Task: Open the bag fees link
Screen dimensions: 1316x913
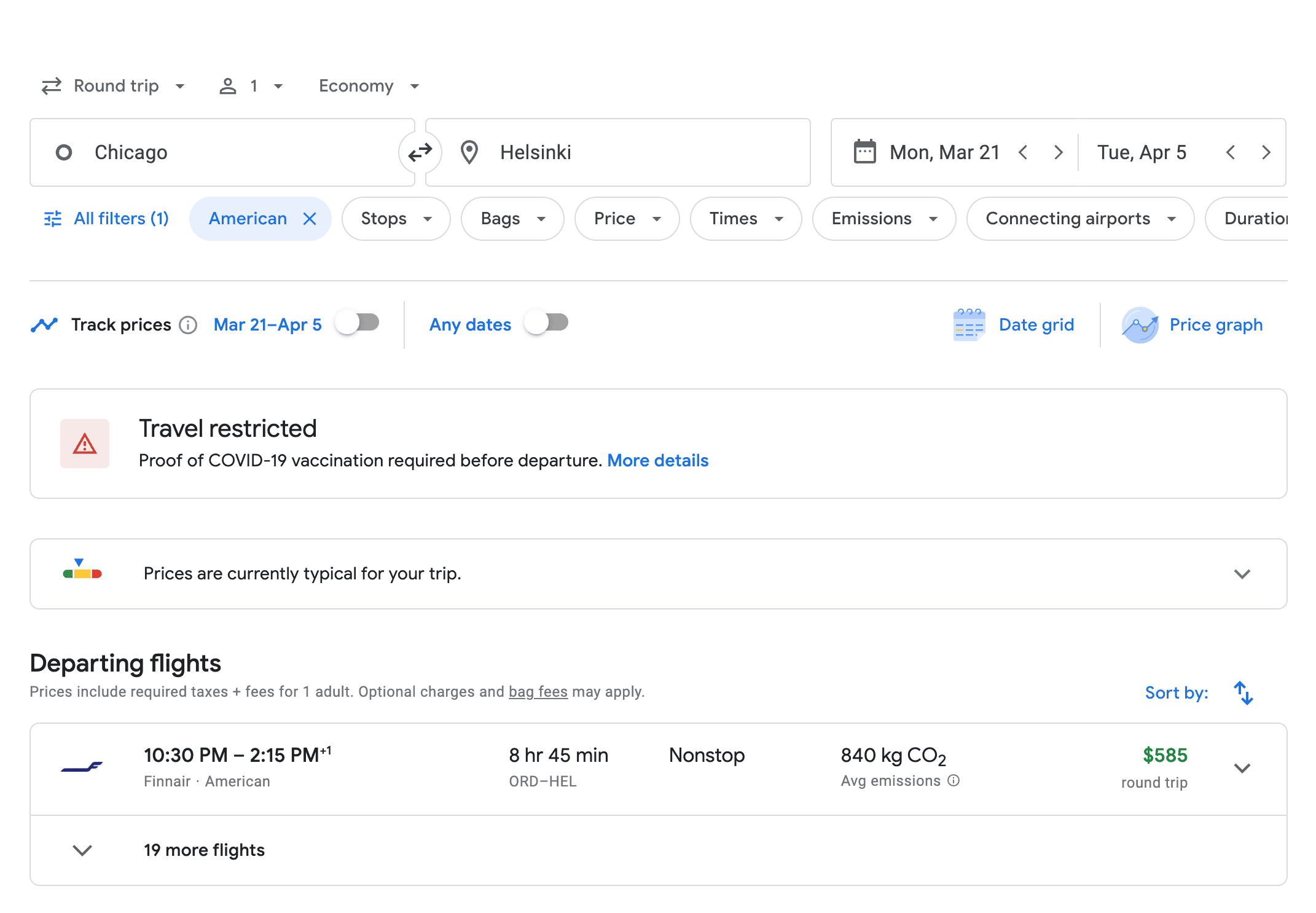Action: [x=538, y=692]
